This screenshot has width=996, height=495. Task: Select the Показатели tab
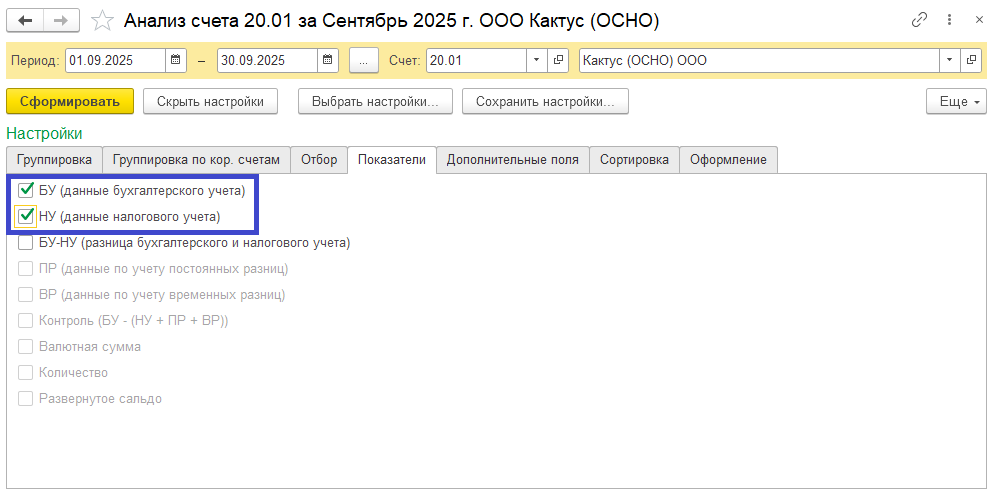[392, 159]
